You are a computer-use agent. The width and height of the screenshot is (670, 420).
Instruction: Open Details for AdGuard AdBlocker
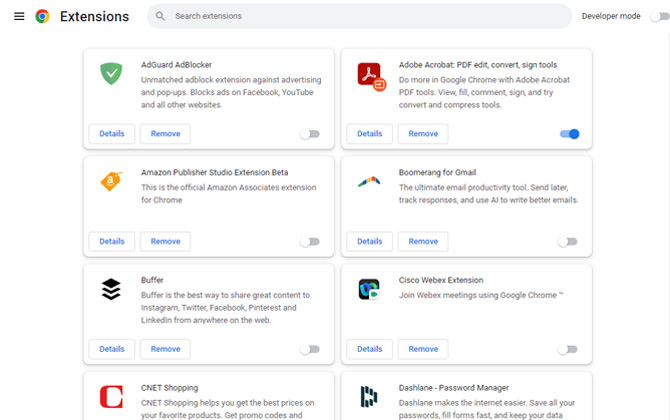point(112,134)
